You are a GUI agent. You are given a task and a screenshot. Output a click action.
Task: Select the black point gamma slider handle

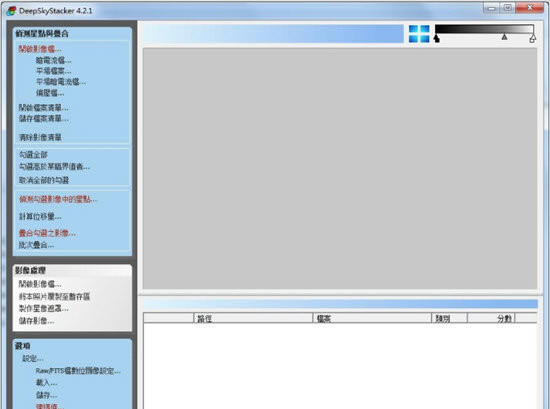436,38
